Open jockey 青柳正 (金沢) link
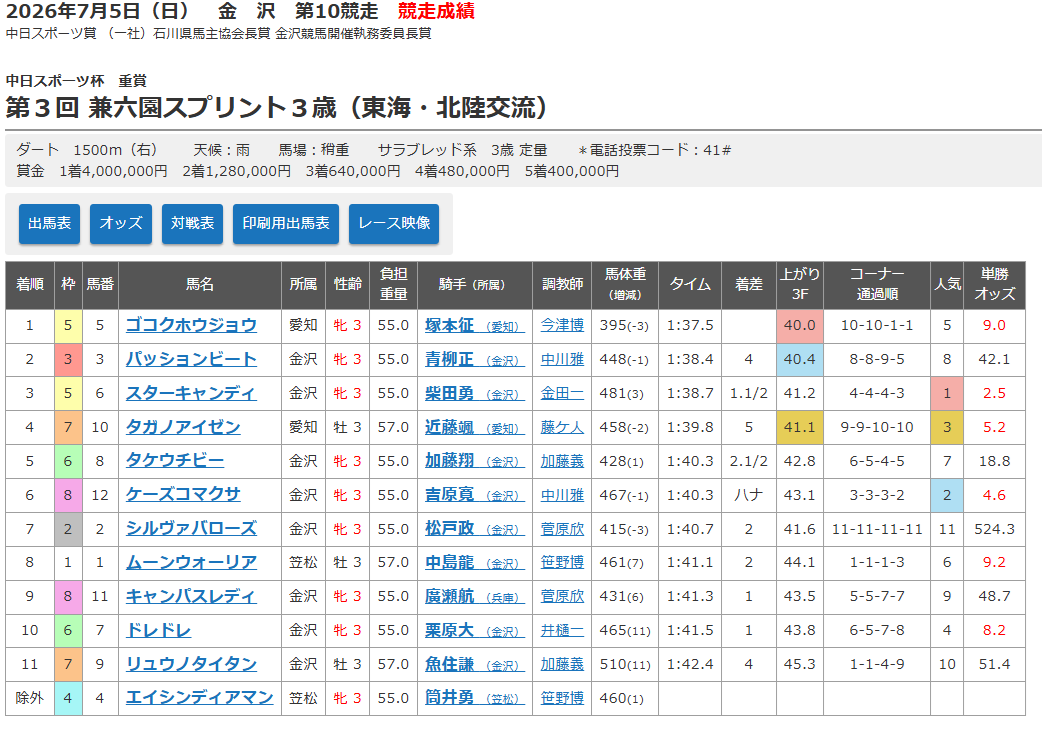Image resolution: width=1042 pixels, height=730 pixels. 474,359
